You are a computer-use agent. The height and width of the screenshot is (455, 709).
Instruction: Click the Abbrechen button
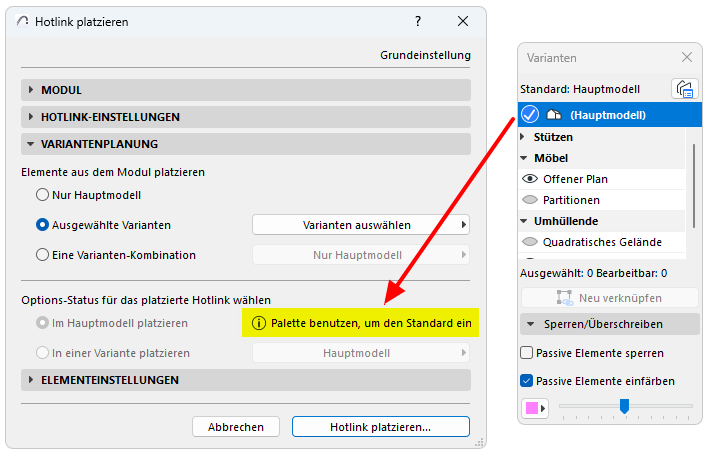(x=236, y=427)
